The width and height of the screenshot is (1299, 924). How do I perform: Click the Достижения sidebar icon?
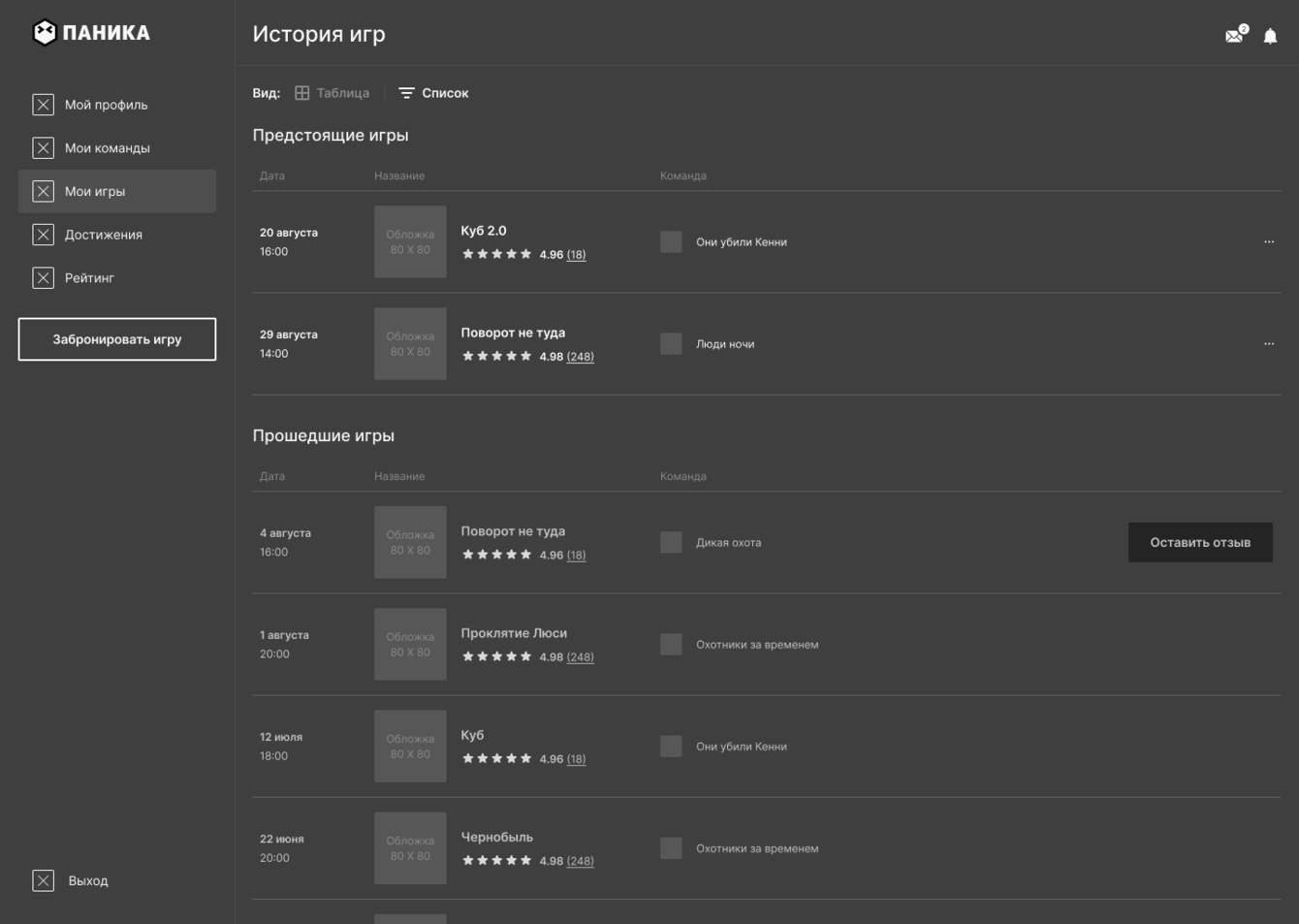(44, 235)
